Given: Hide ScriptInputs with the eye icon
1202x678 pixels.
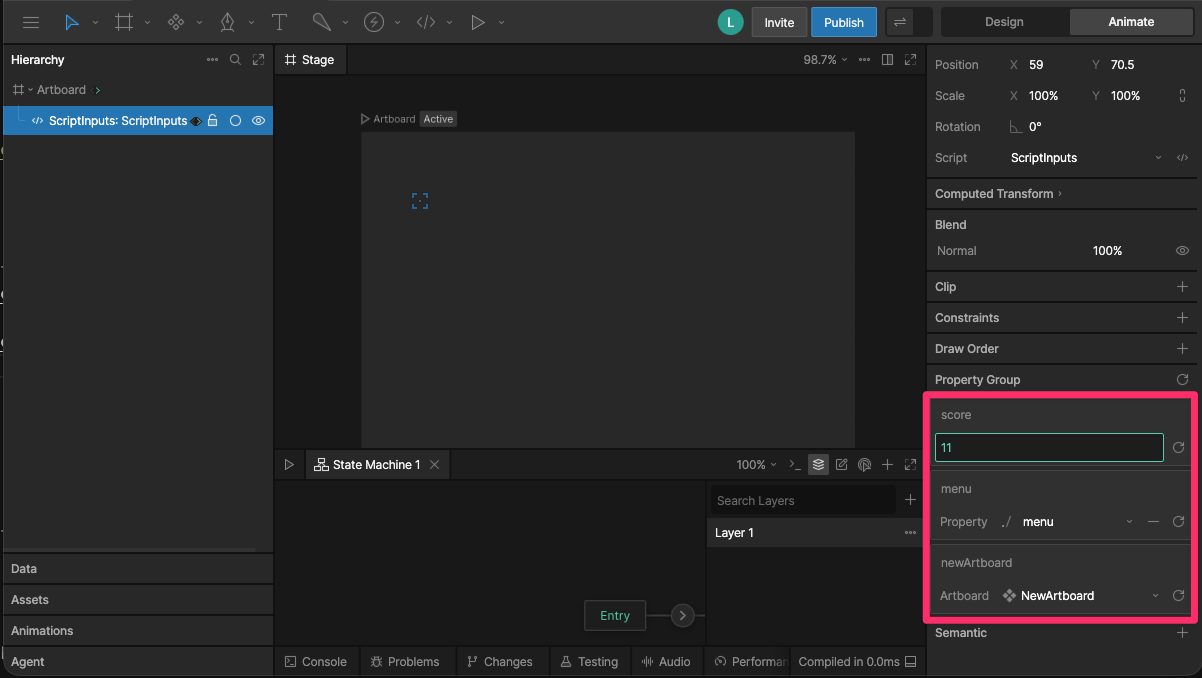Looking at the screenshot, I should click(259, 121).
